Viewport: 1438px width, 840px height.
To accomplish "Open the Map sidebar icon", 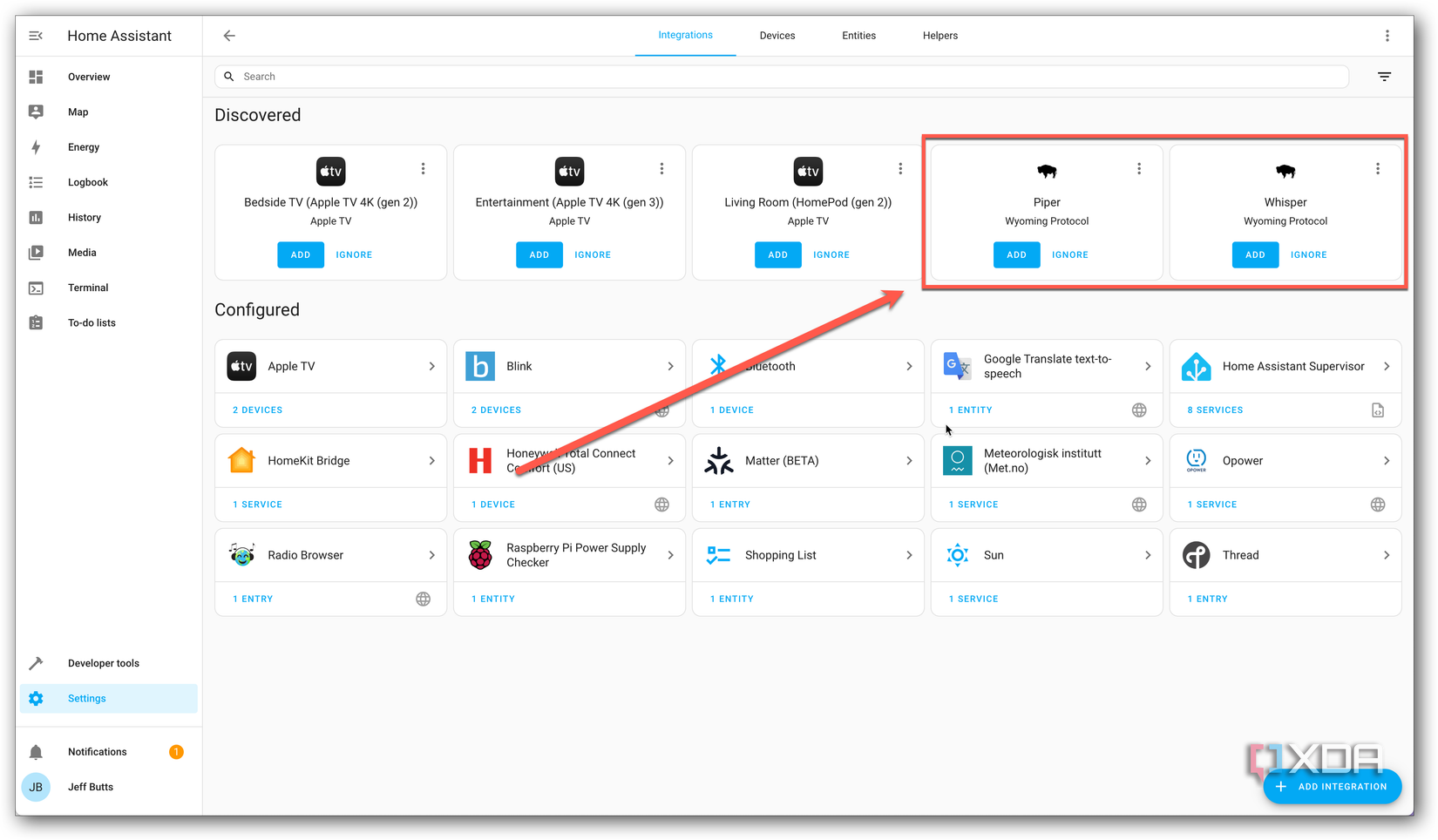I will coord(36,112).
